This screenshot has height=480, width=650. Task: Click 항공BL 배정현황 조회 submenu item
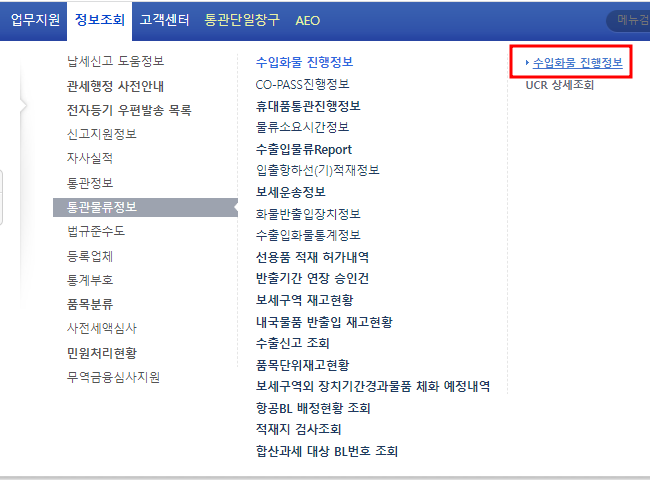coord(313,408)
